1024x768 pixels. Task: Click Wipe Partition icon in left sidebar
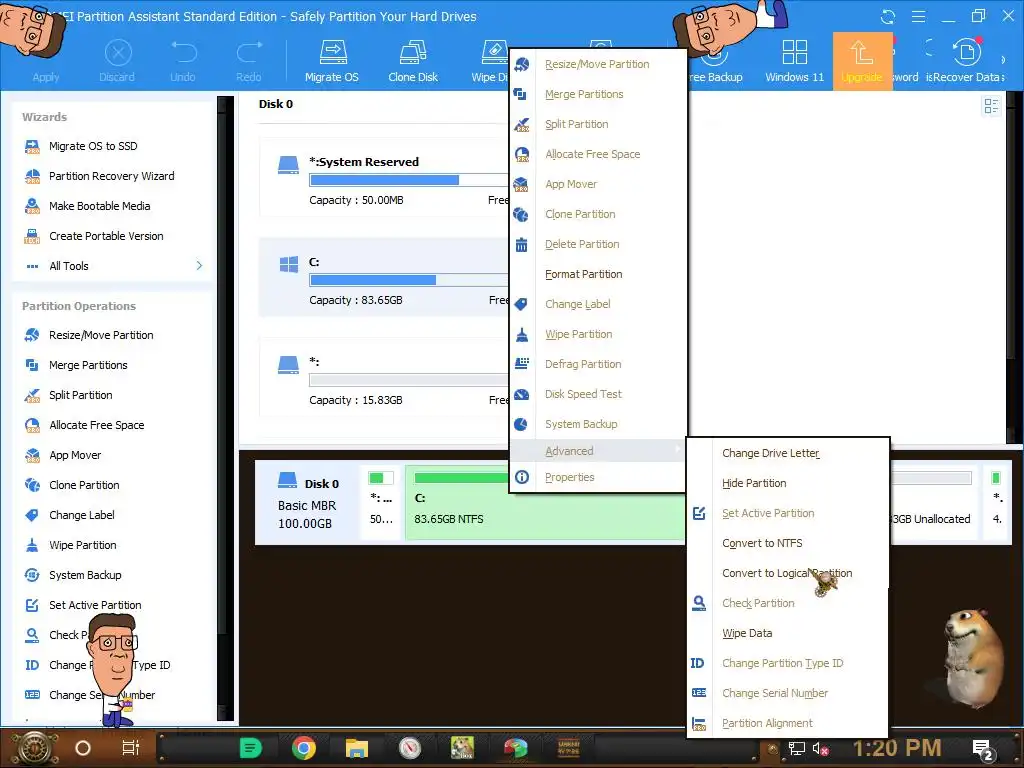tap(32, 545)
